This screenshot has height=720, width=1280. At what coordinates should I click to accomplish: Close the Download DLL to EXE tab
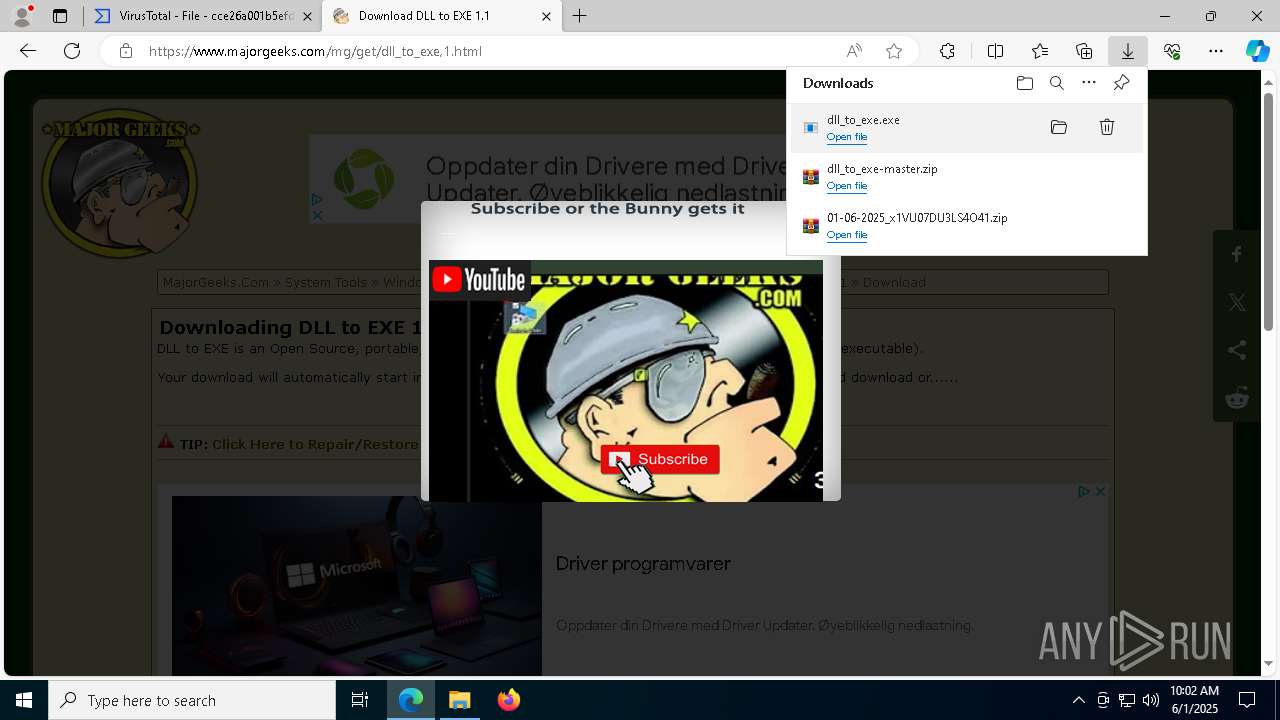click(546, 16)
